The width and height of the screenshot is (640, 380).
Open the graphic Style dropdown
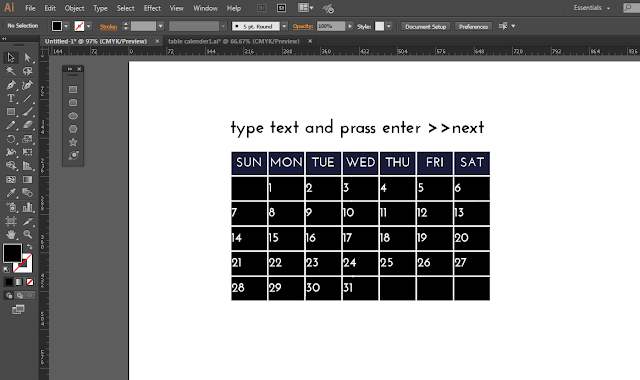point(389,26)
